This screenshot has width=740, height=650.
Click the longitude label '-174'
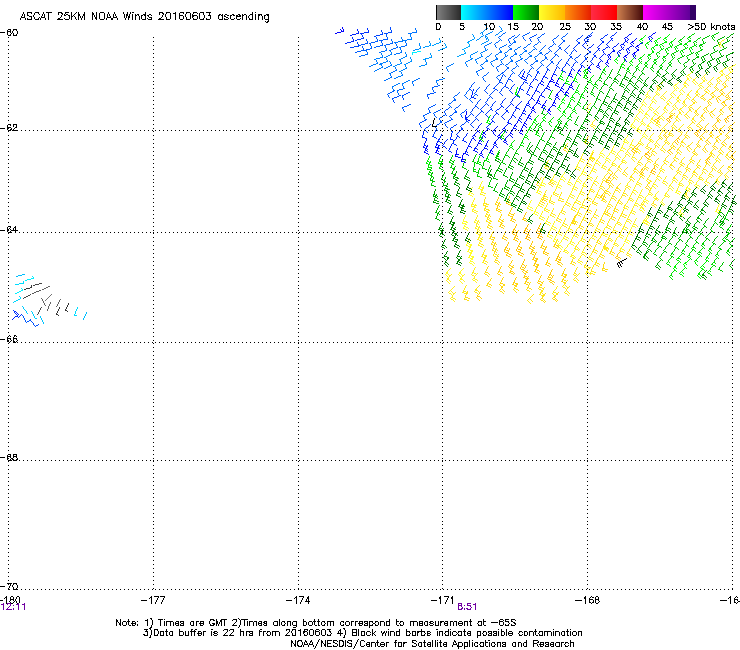pos(298,600)
